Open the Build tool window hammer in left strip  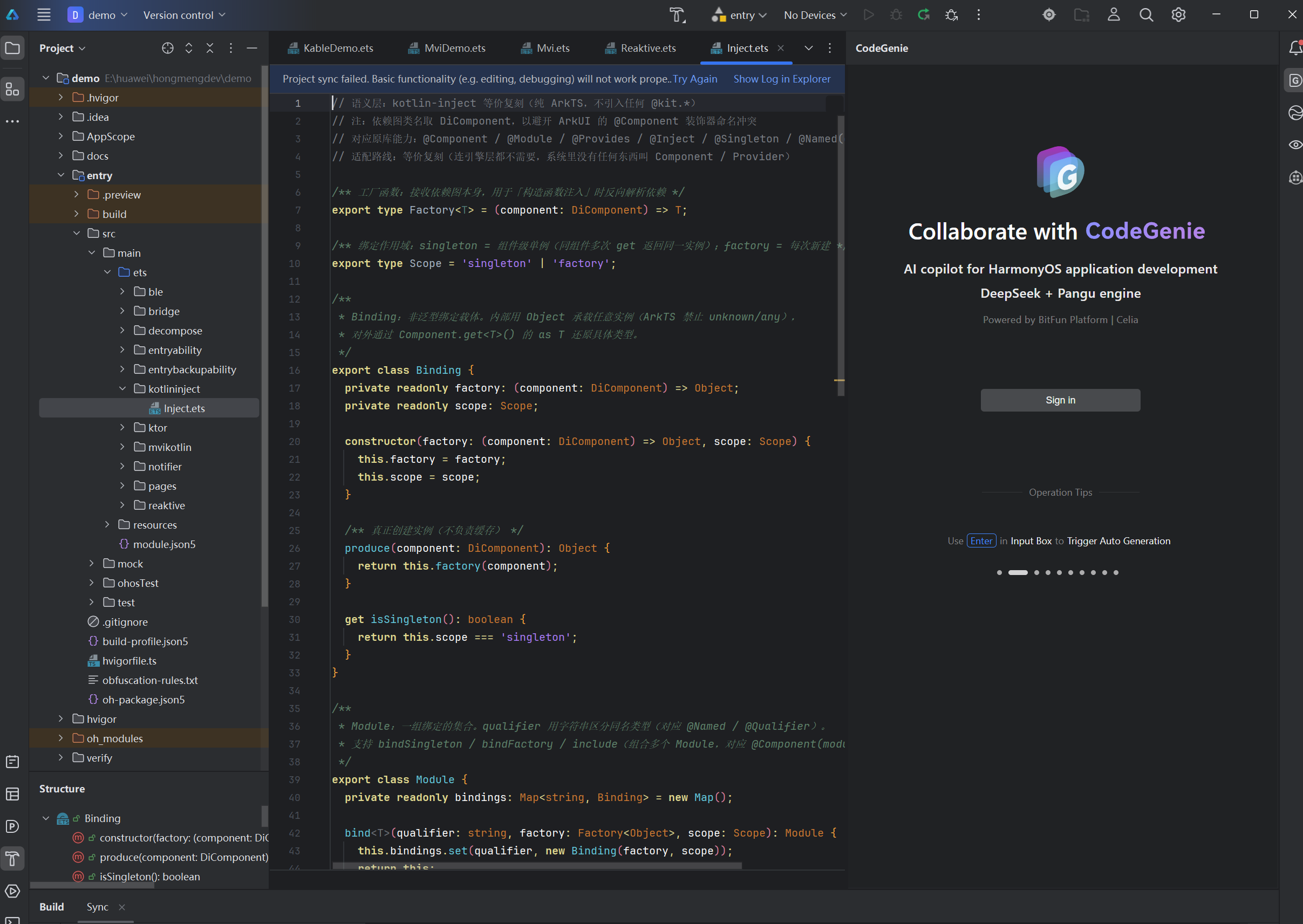click(x=12, y=859)
